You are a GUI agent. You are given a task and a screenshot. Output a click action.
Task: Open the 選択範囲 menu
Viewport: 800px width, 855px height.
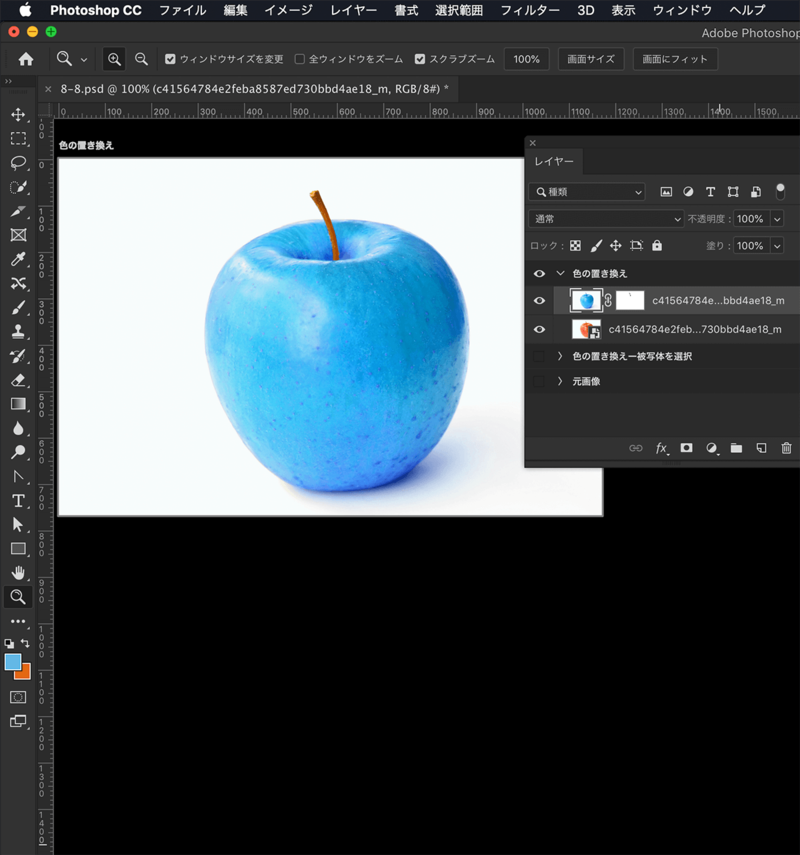click(x=458, y=10)
